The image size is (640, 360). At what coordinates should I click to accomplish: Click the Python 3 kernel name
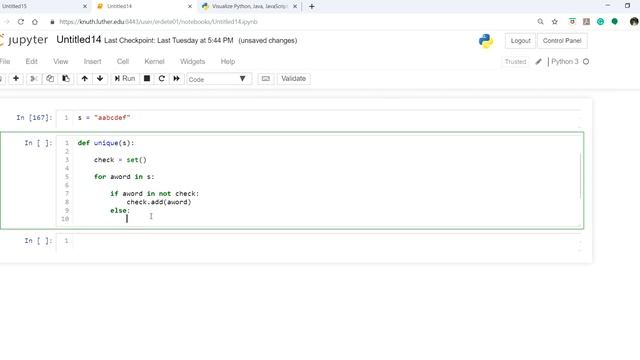(x=564, y=62)
